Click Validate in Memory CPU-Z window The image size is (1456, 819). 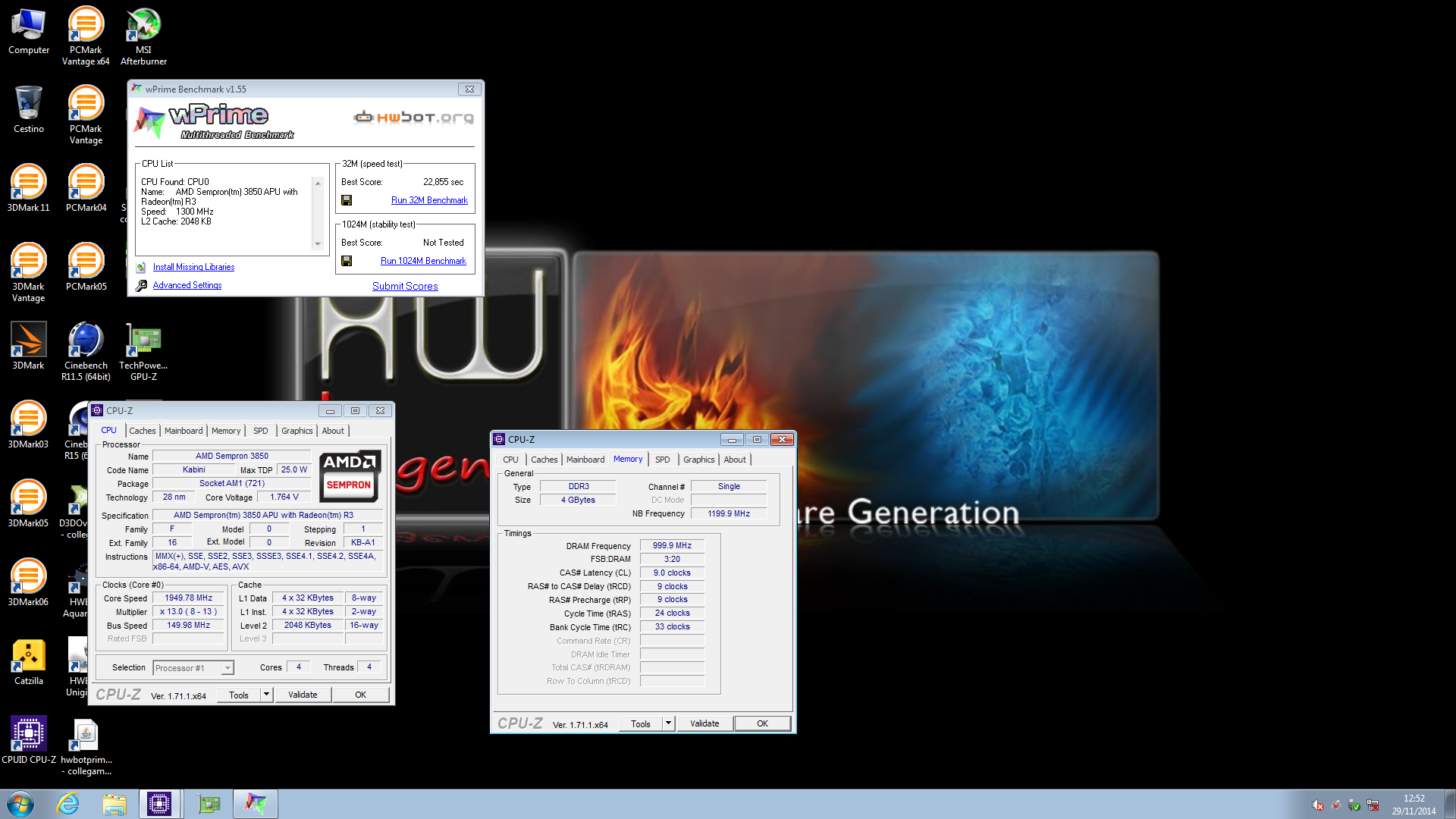click(704, 723)
